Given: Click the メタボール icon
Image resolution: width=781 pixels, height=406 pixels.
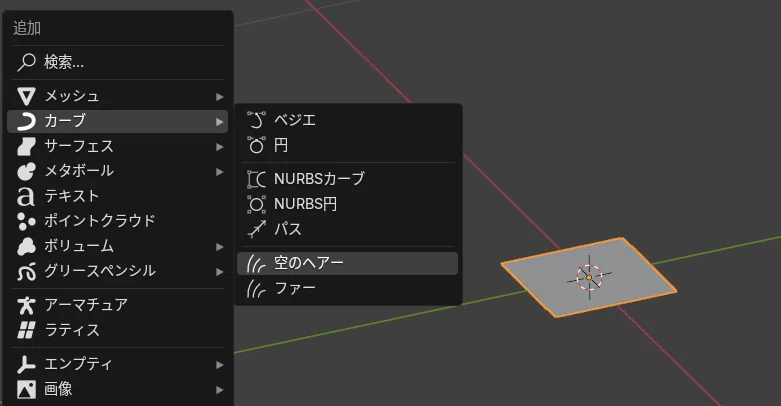Looking at the screenshot, I should coord(26,171).
